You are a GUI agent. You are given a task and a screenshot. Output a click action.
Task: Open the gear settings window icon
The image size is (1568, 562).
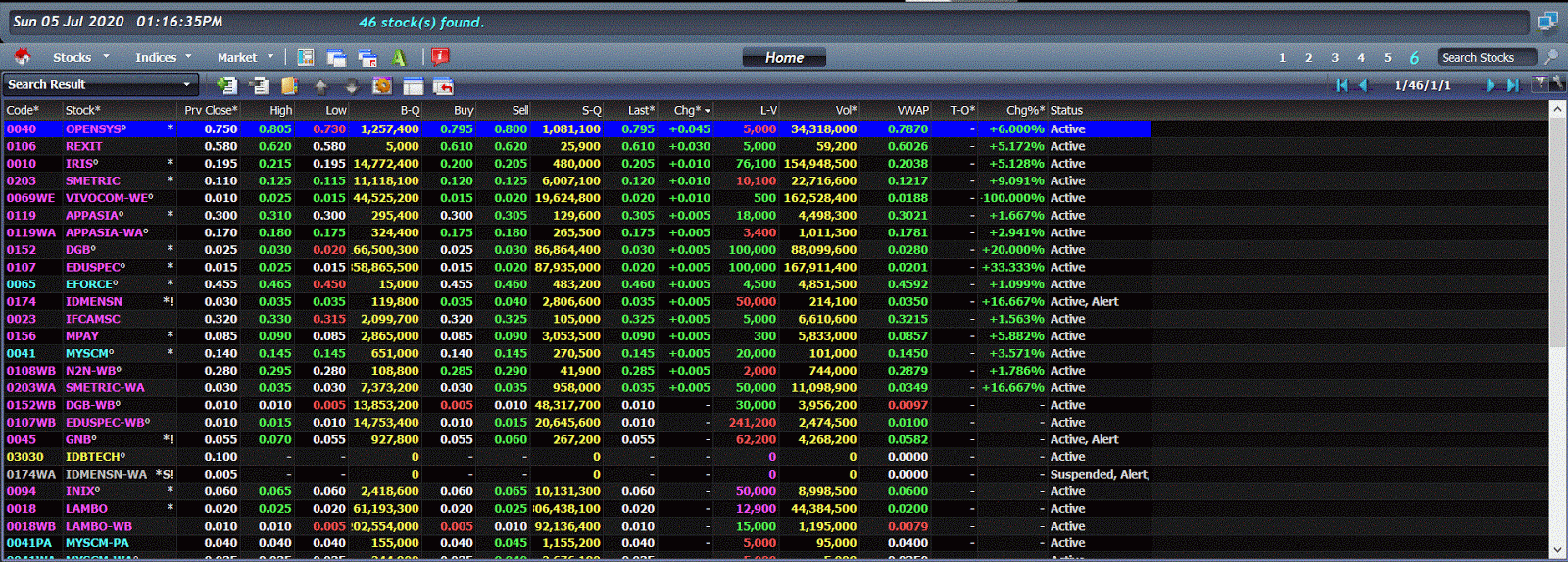(x=382, y=85)
